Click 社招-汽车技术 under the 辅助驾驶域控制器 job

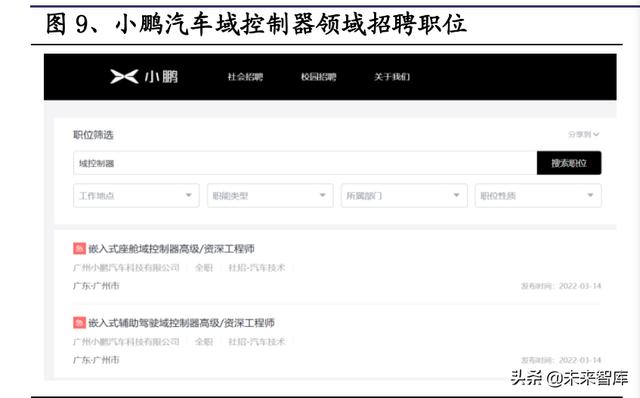[x=257, y=342]
